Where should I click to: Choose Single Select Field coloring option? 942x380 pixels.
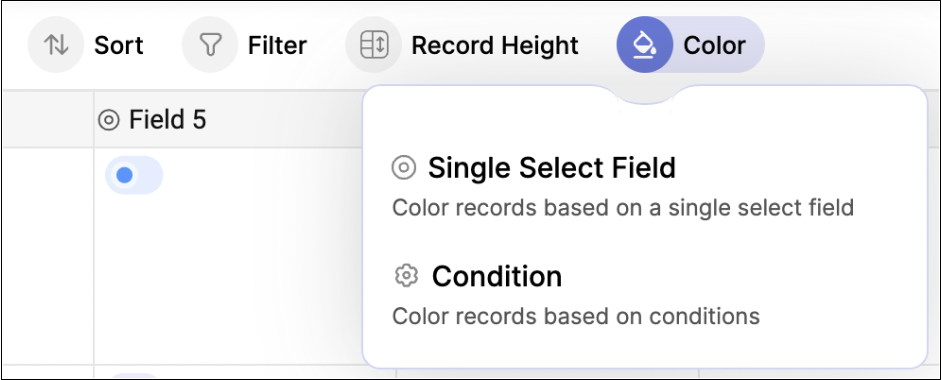tap(552, 168)
